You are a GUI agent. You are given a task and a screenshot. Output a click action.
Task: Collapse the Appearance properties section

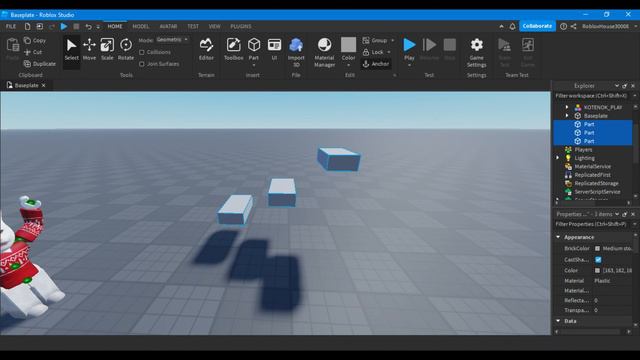coord(558,237)
